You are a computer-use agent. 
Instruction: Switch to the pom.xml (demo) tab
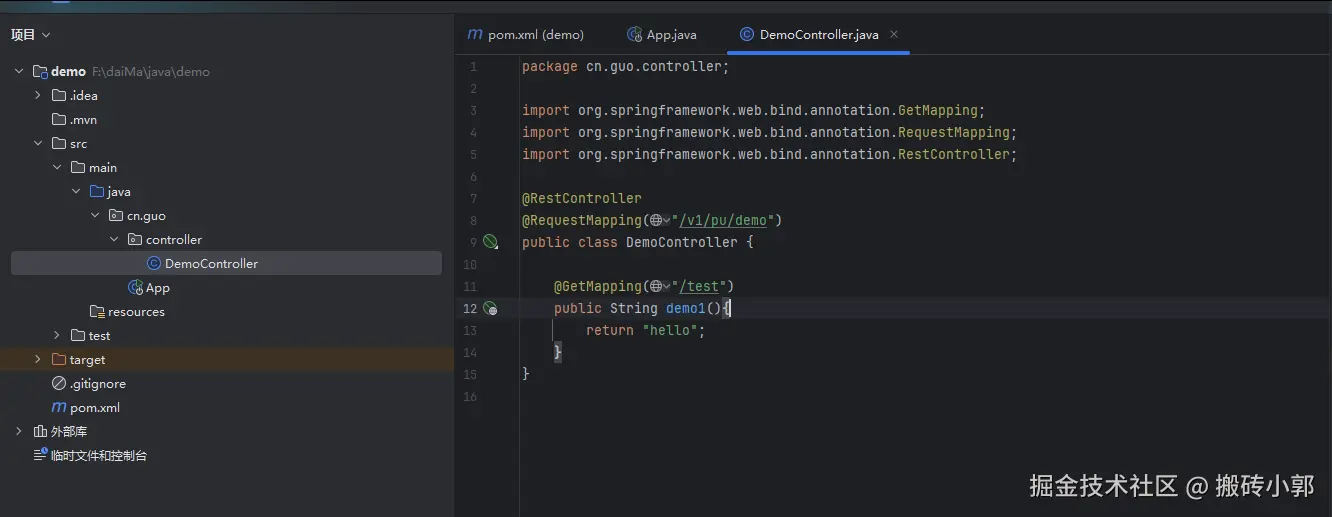point(526,35)
